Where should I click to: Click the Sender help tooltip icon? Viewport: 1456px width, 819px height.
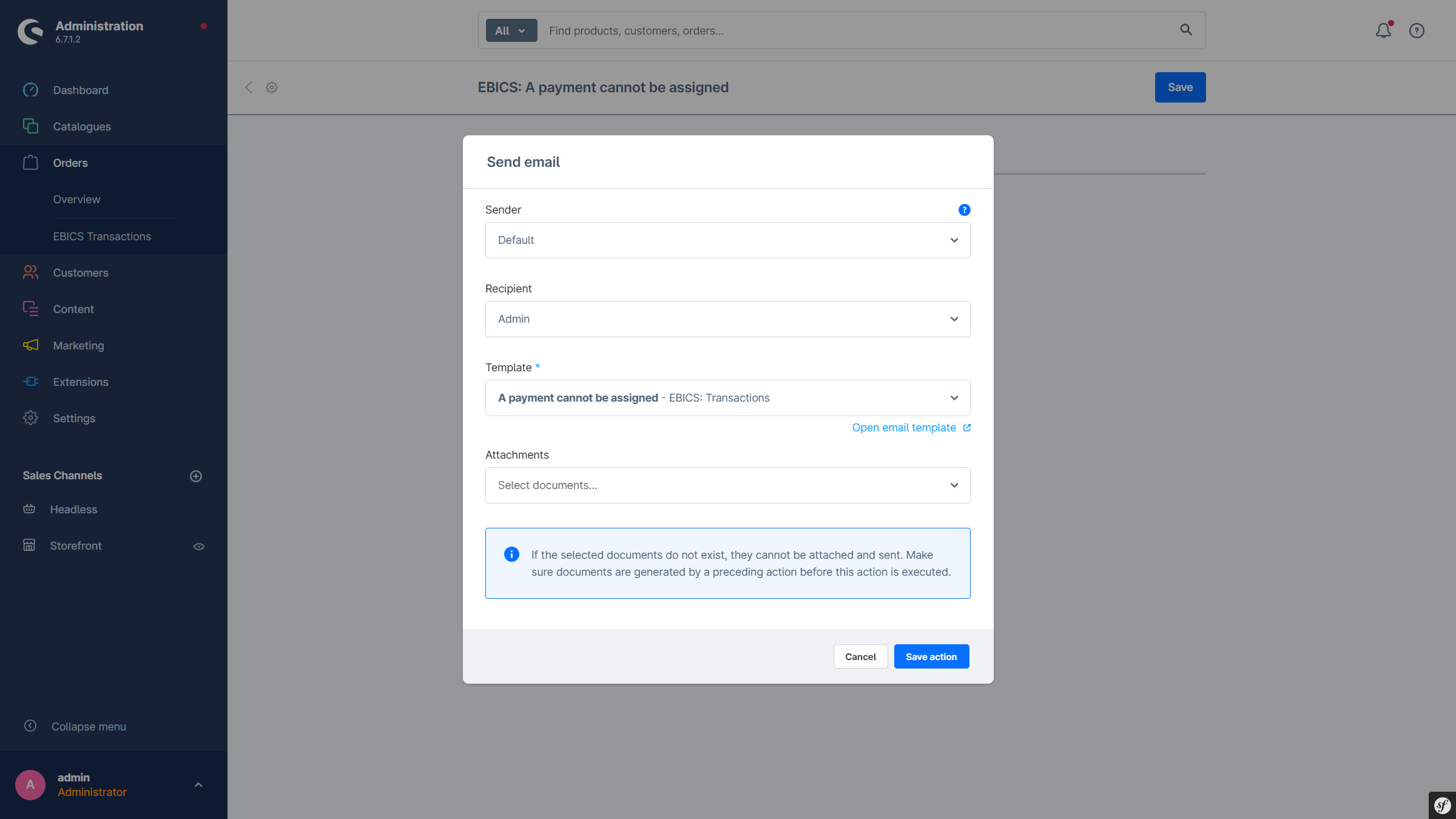point(964,210)
